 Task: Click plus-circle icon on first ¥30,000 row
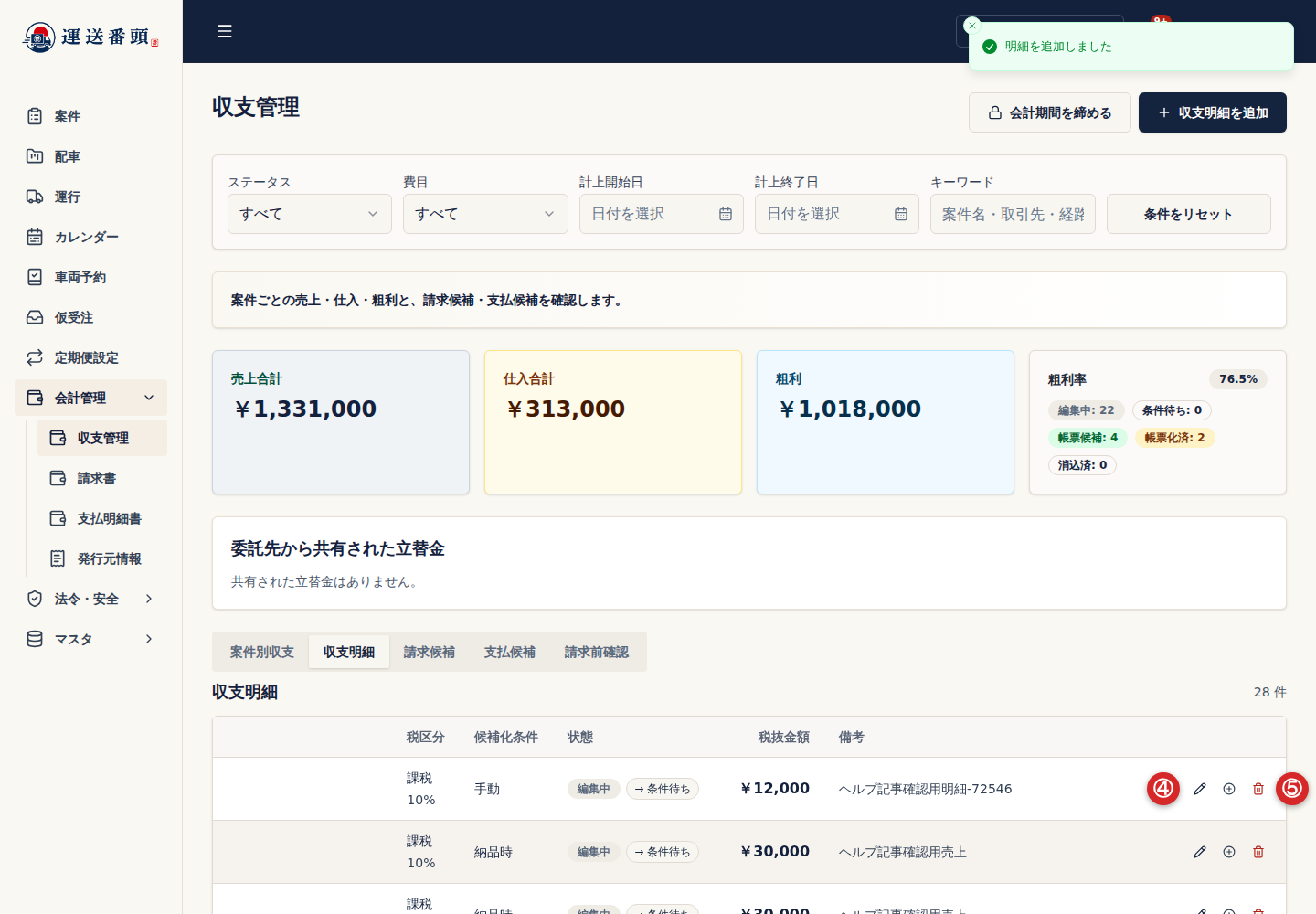point(1229,852)
